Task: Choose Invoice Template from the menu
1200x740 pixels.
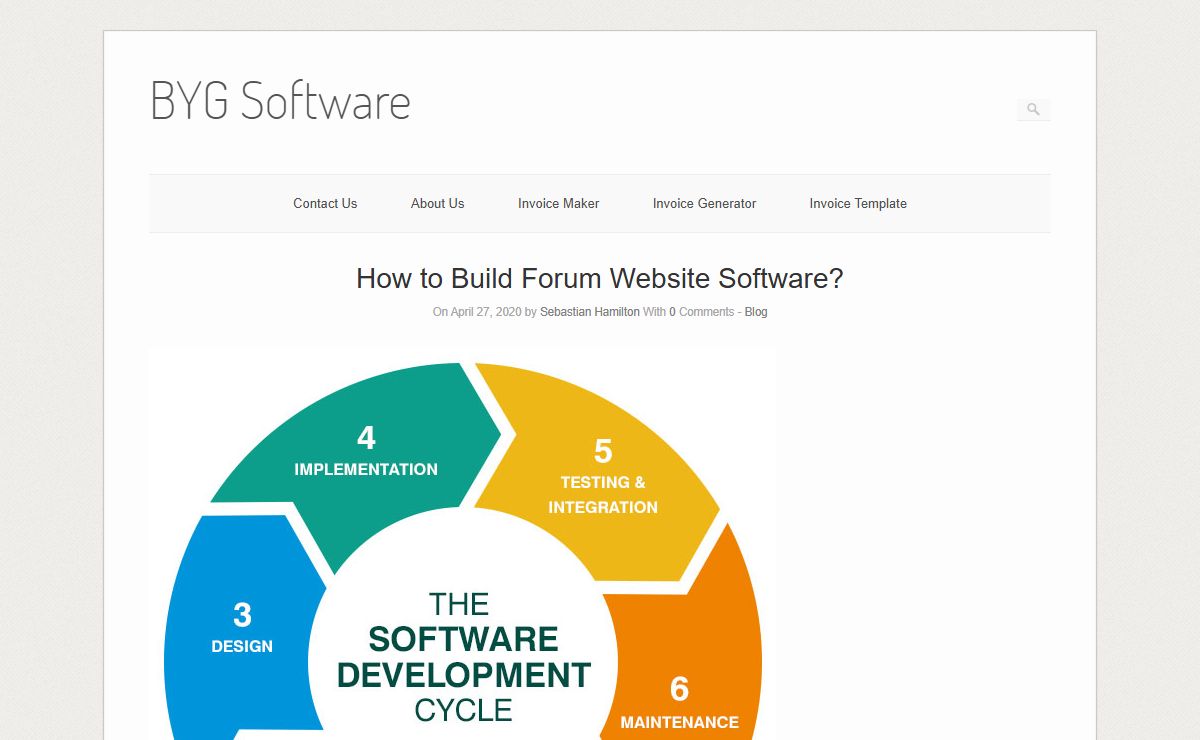Action: coord(858,203)
